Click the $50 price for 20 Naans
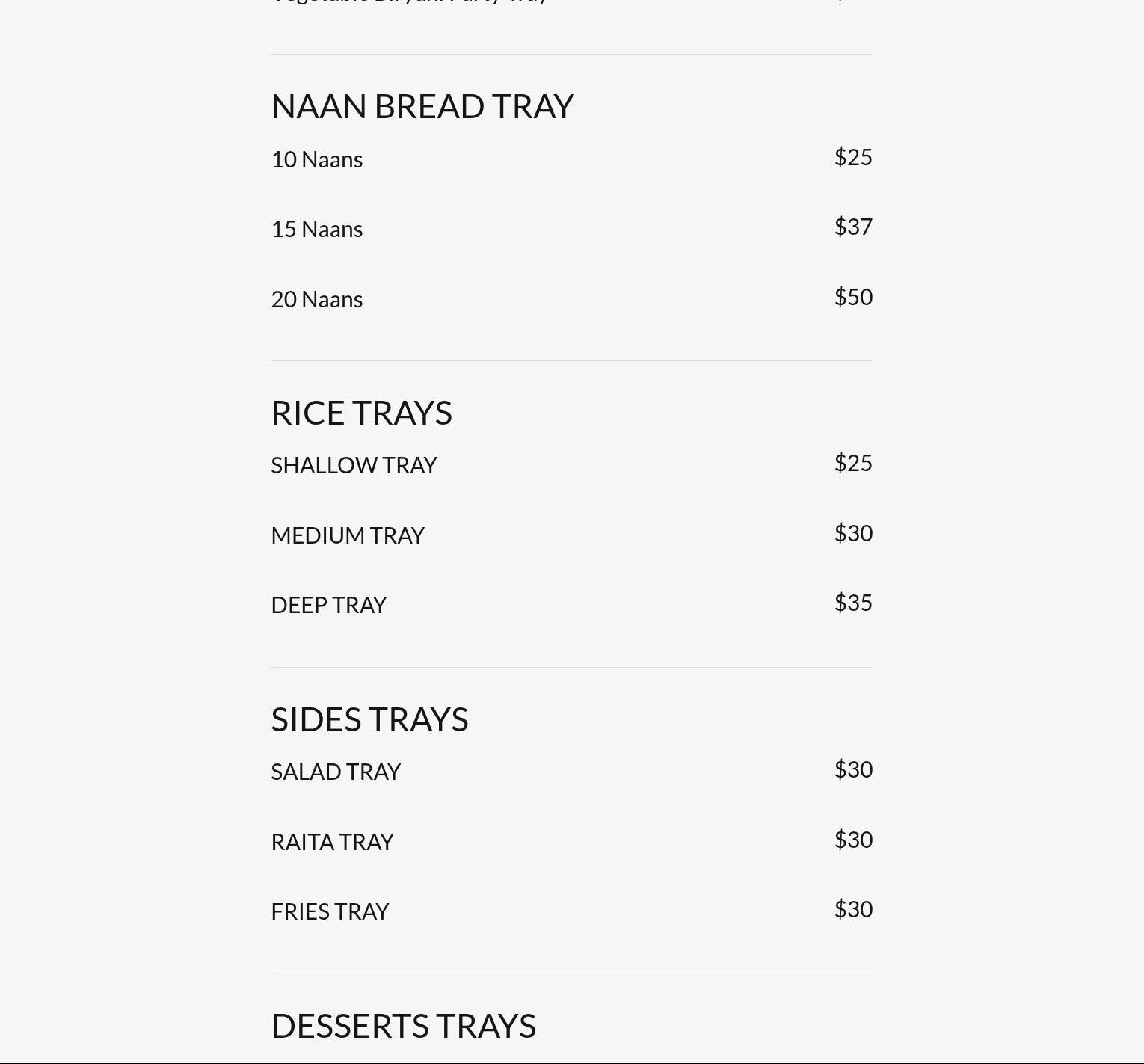1144x1064 pixels. (x=853, y=297)
